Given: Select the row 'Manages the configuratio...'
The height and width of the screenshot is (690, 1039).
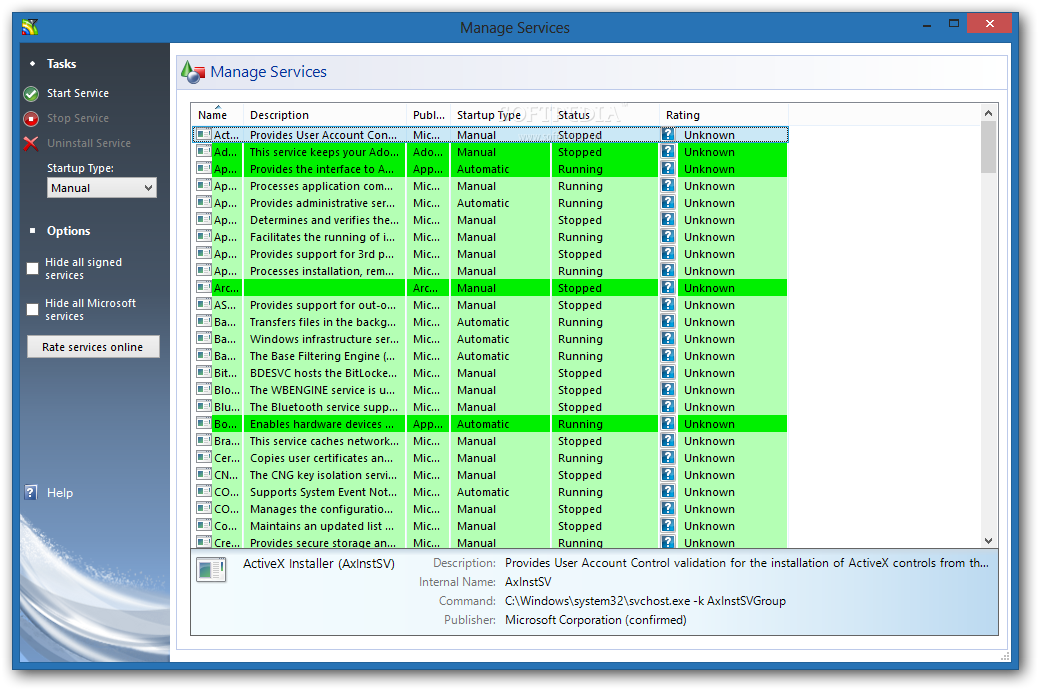Looking at the screenshot, I should coord(490,509).
